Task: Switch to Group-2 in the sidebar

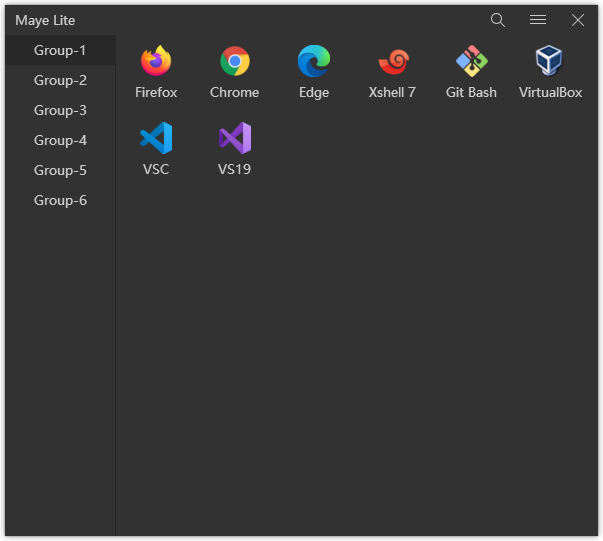Action: click(60, 80)
